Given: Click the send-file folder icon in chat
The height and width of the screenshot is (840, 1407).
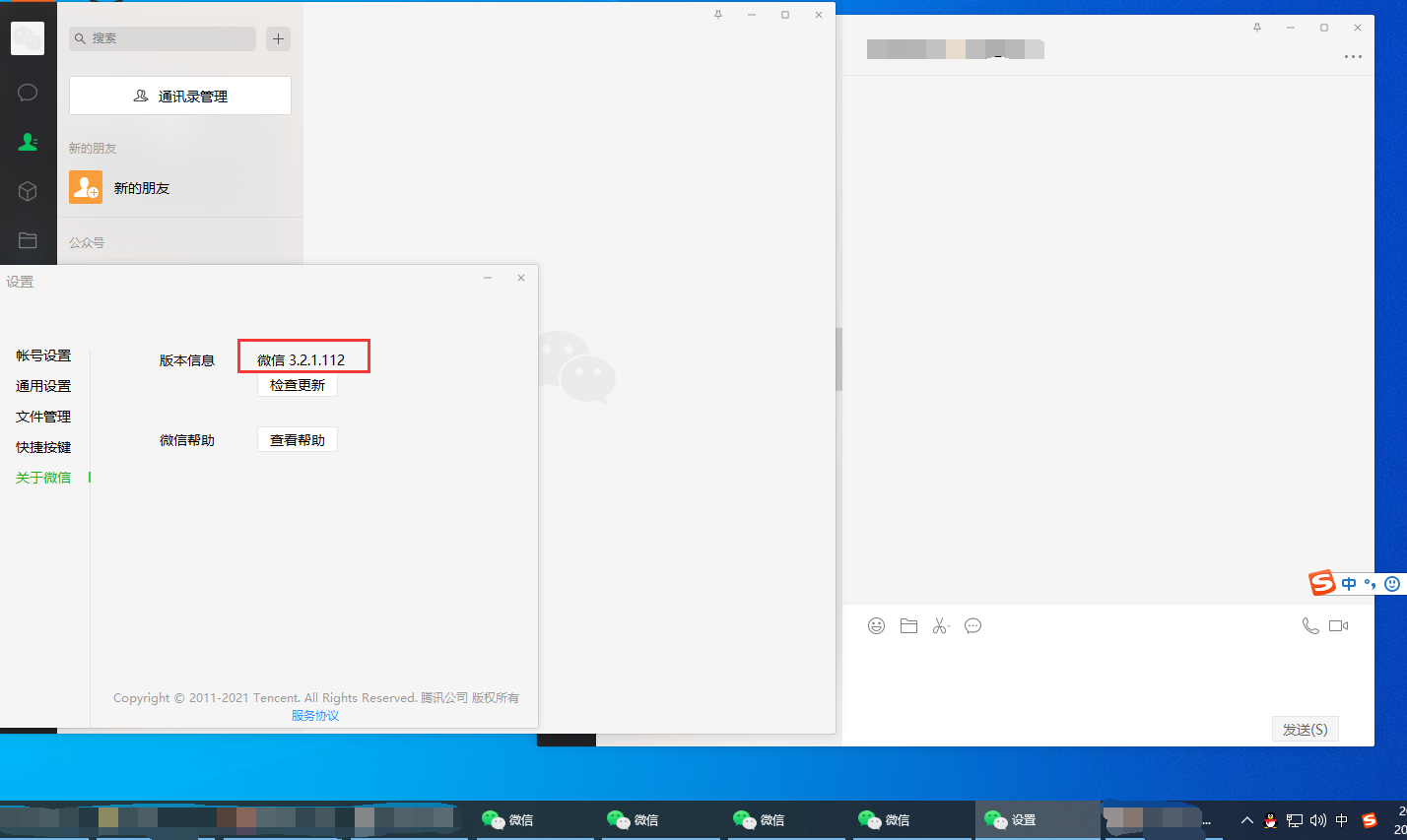Looking at the screenshot, I should (x=908, y=625).
